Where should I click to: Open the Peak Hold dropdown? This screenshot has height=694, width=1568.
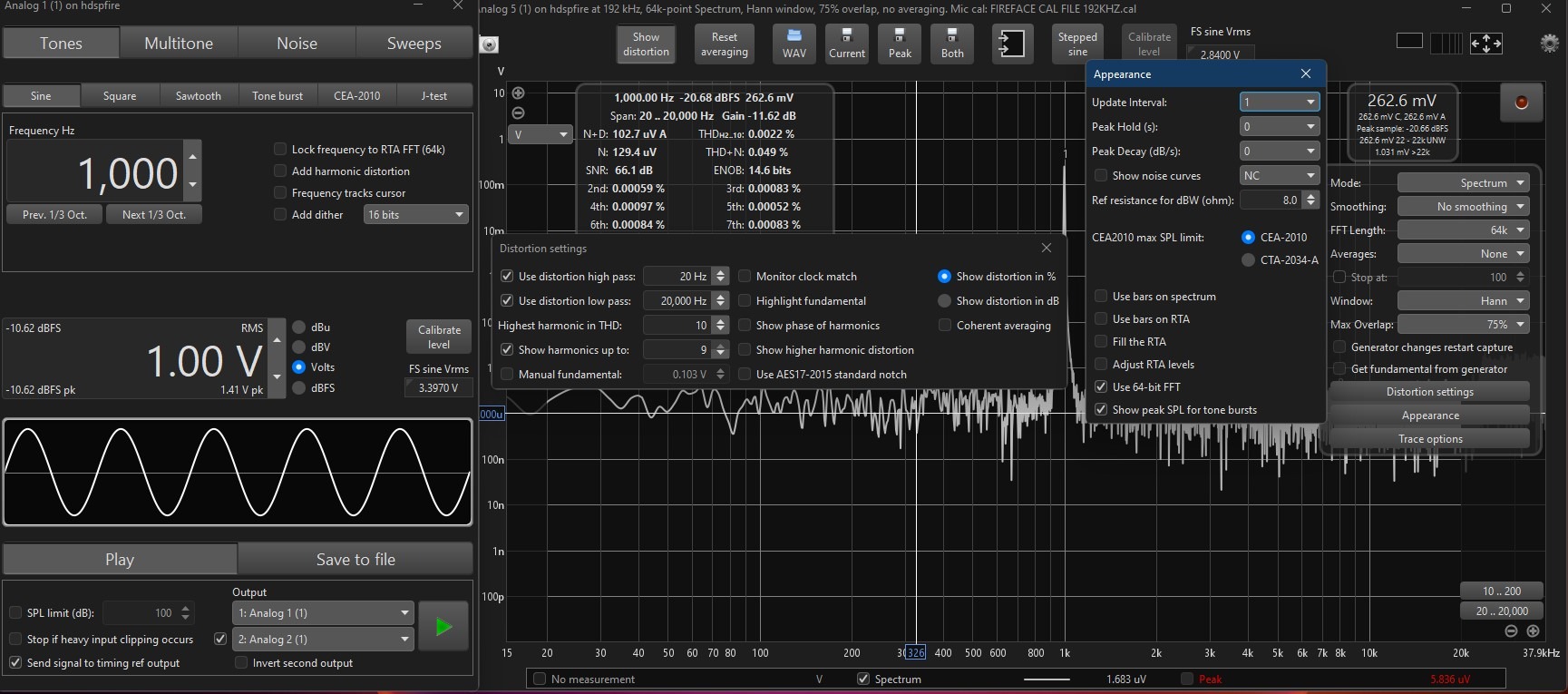coord(1279,126)
